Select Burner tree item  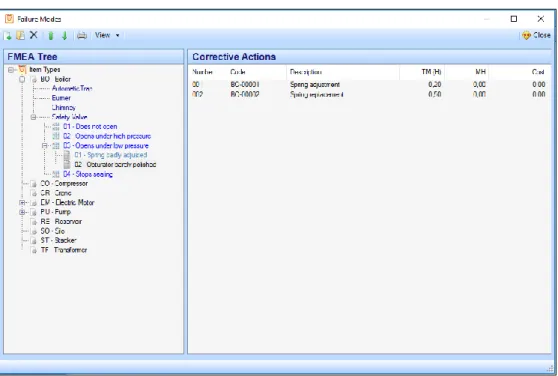[x=61, y=98]
